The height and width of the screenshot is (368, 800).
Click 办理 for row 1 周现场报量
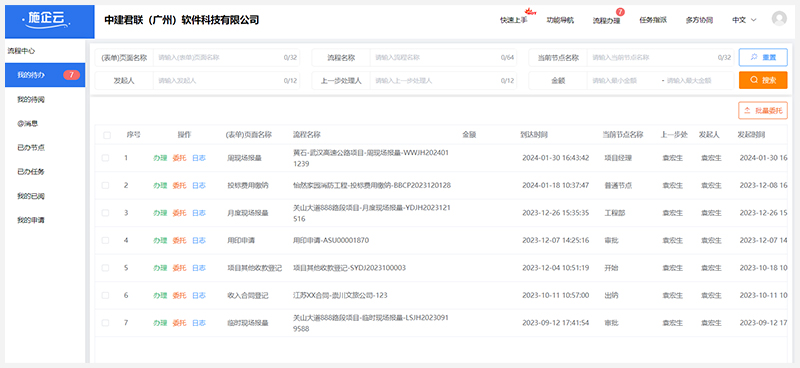160,158
